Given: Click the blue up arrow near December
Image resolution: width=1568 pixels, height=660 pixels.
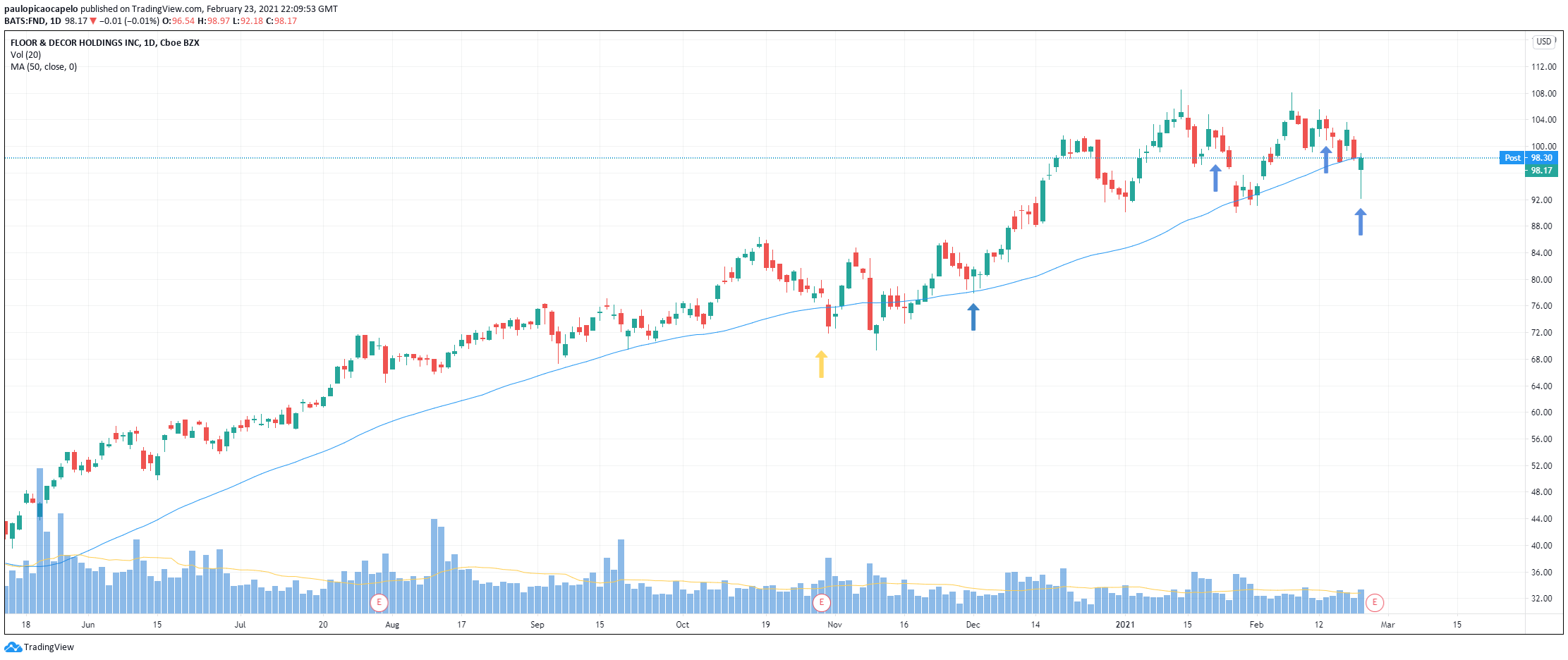Looking at the screenshot, I should [973, 317].
